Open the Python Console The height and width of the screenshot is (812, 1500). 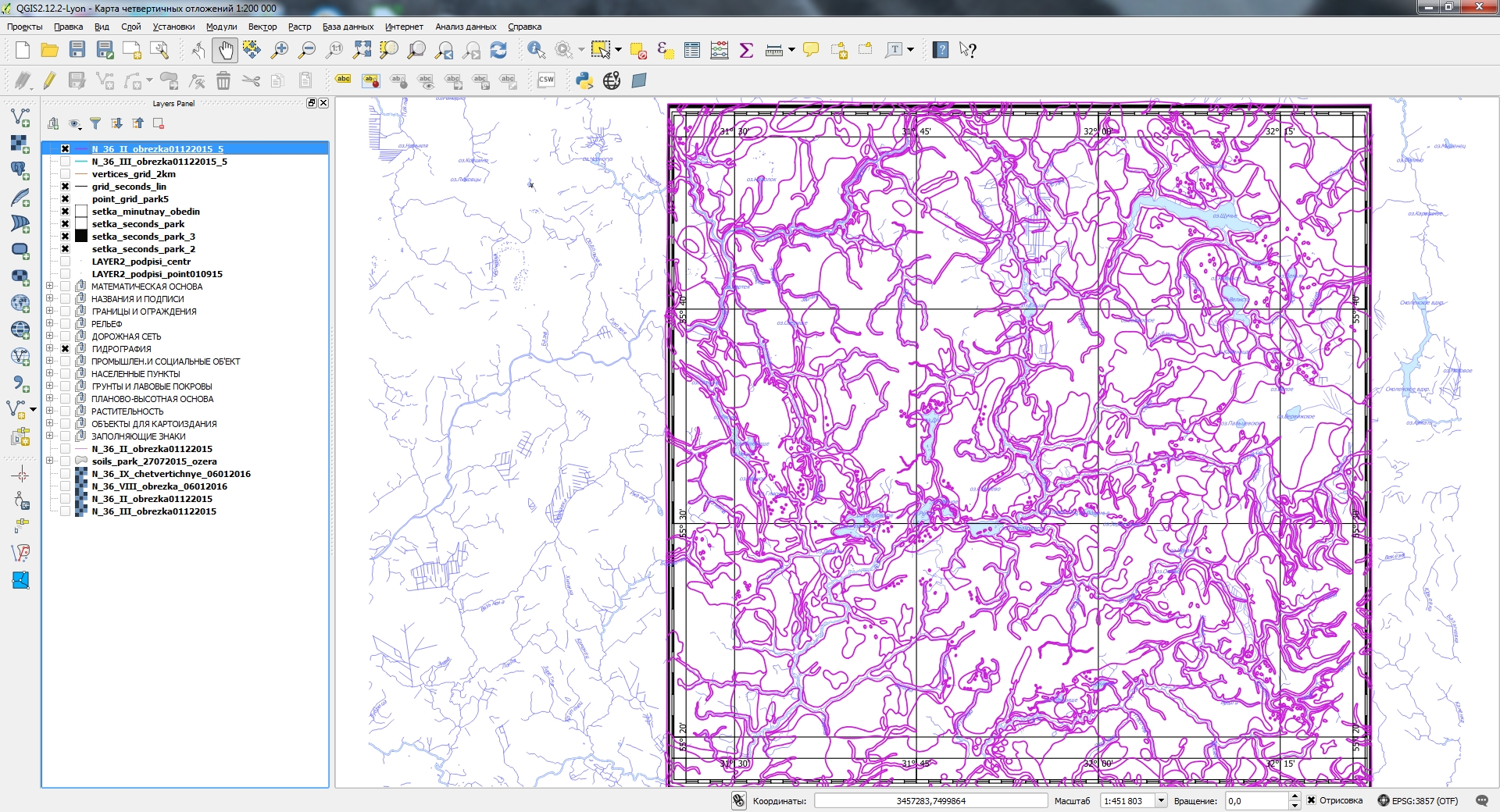pos(584,80)
